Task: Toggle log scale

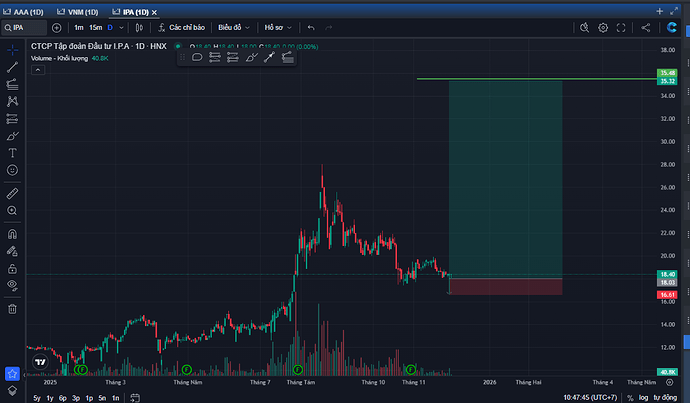Action: pos(643,398)
